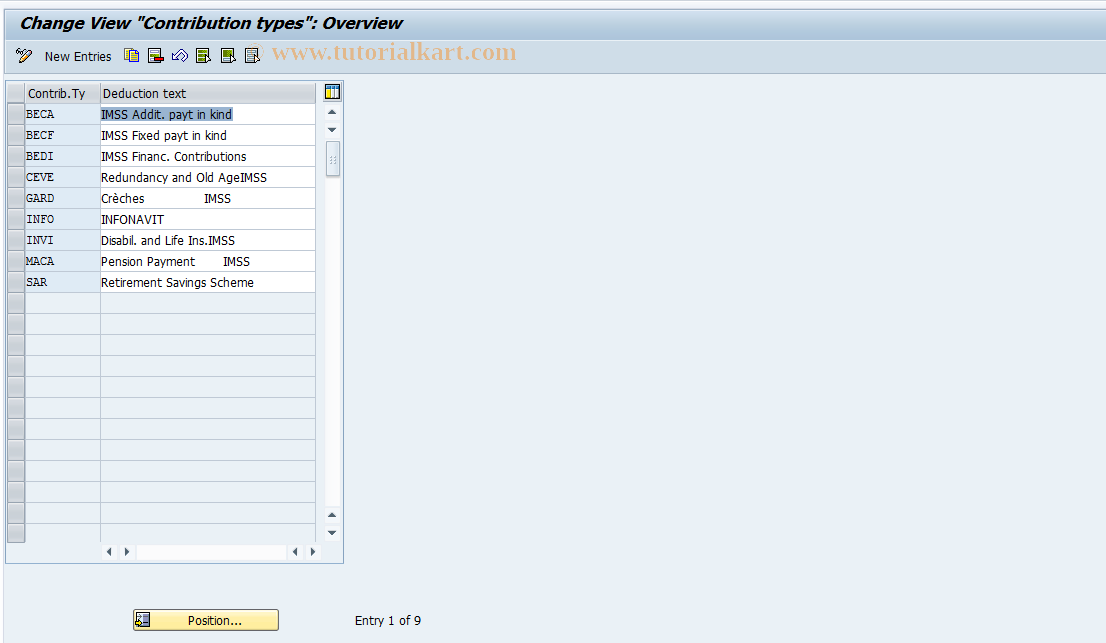Select the row selector for MACA
The height and width of the screenshot is (643, 1106).
pyautogui.click(x=16, y=262)
